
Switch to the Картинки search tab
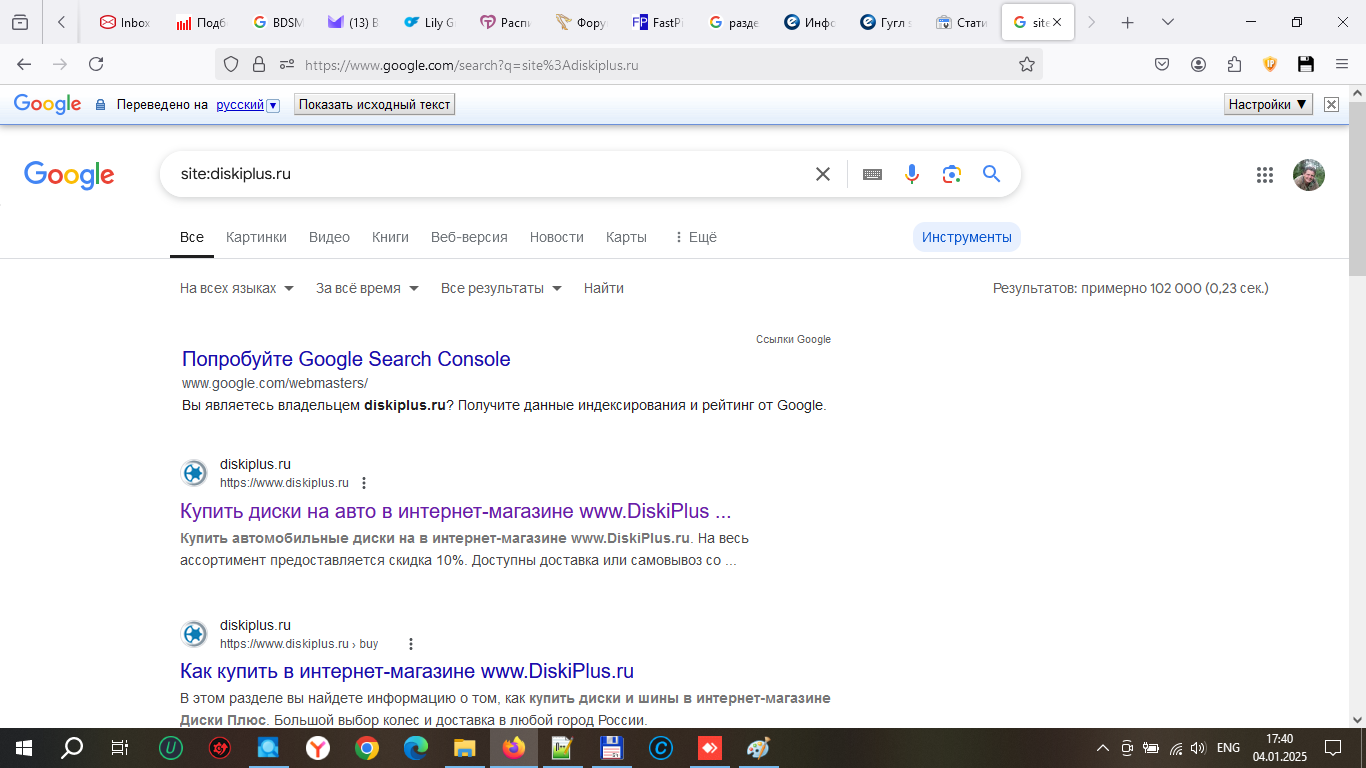pyautogui.click(x=256, y=237)
